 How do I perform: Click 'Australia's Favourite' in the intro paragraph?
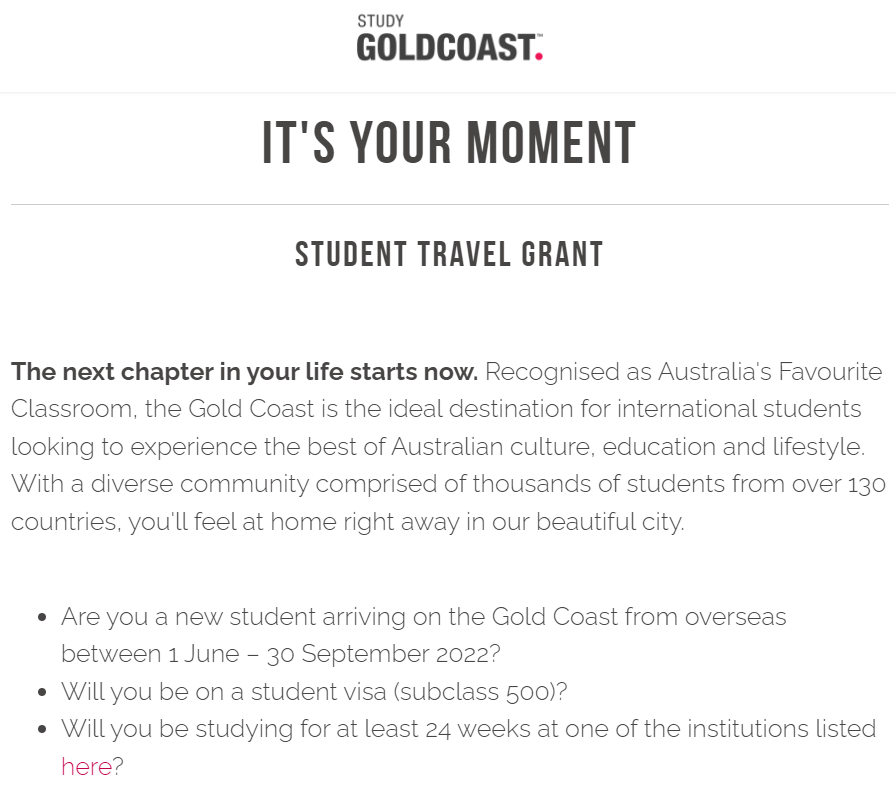pyautogui.click(x=770, y=372)
